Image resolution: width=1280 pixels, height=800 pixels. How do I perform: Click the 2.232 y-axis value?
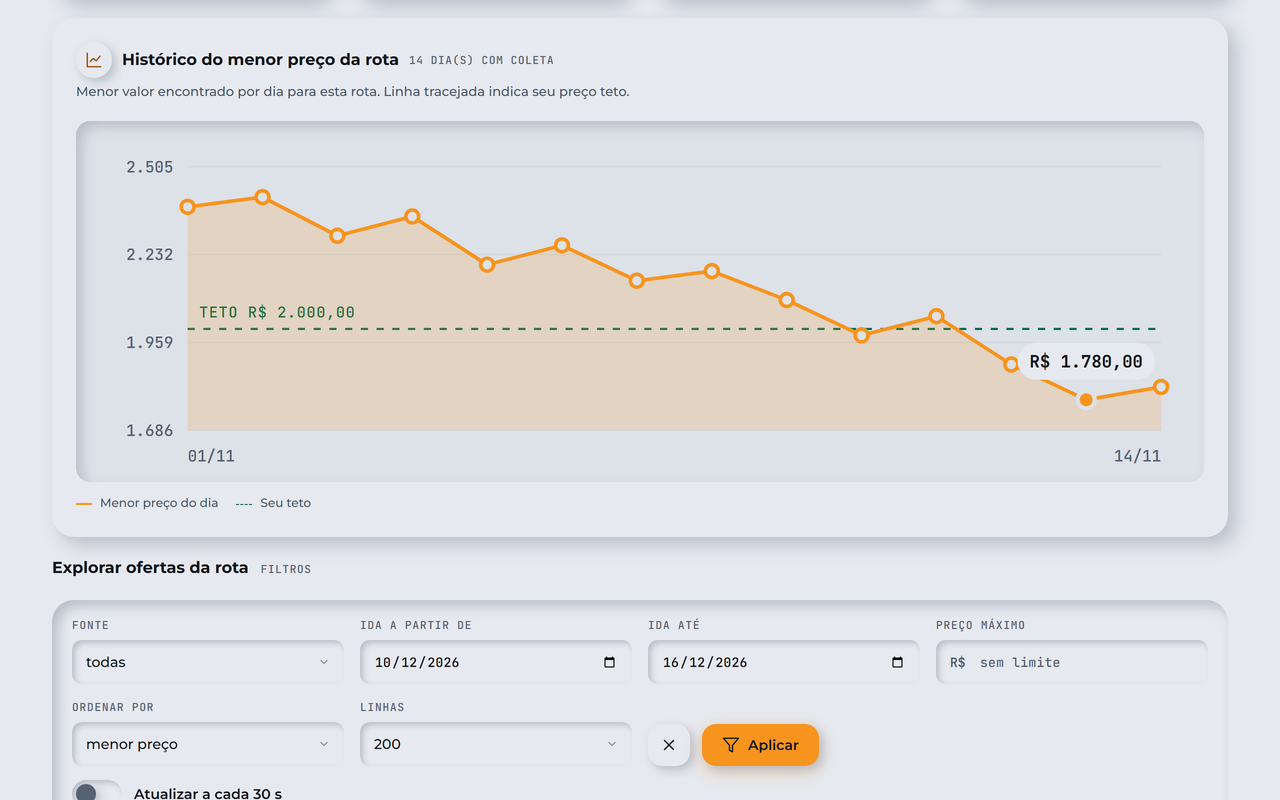(x=150, y=255)
